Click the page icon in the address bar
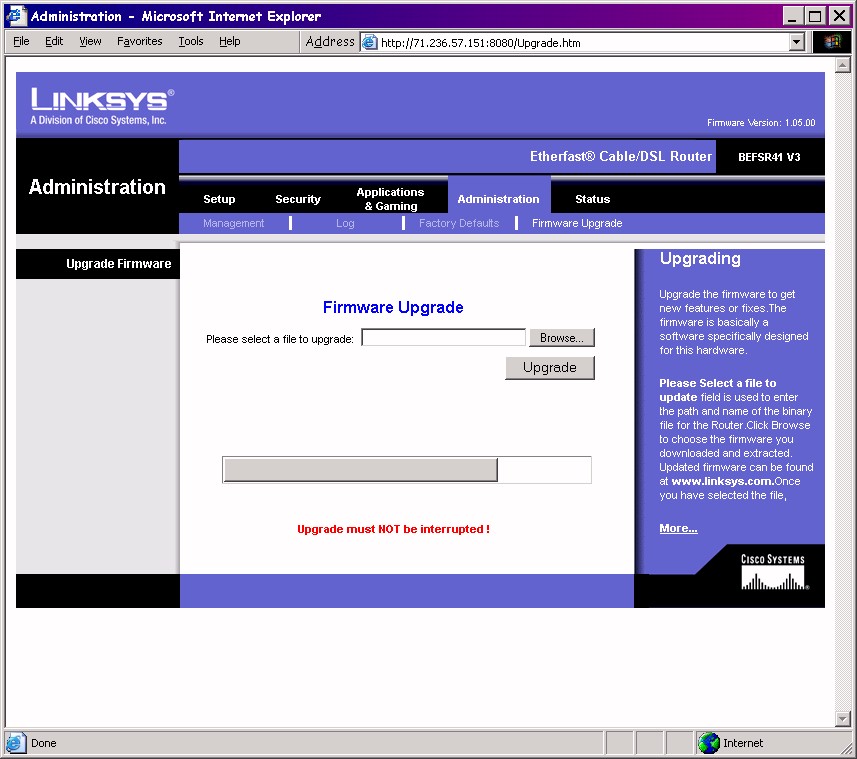Image resolution: width=857 pixels, height=759 pixels. pyautogui.click(x=370, y=42)
